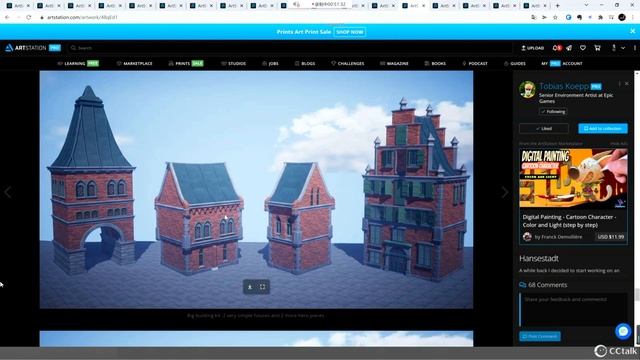
Task: Click the 68 Comments heading
Action: (x=543, y=285)
